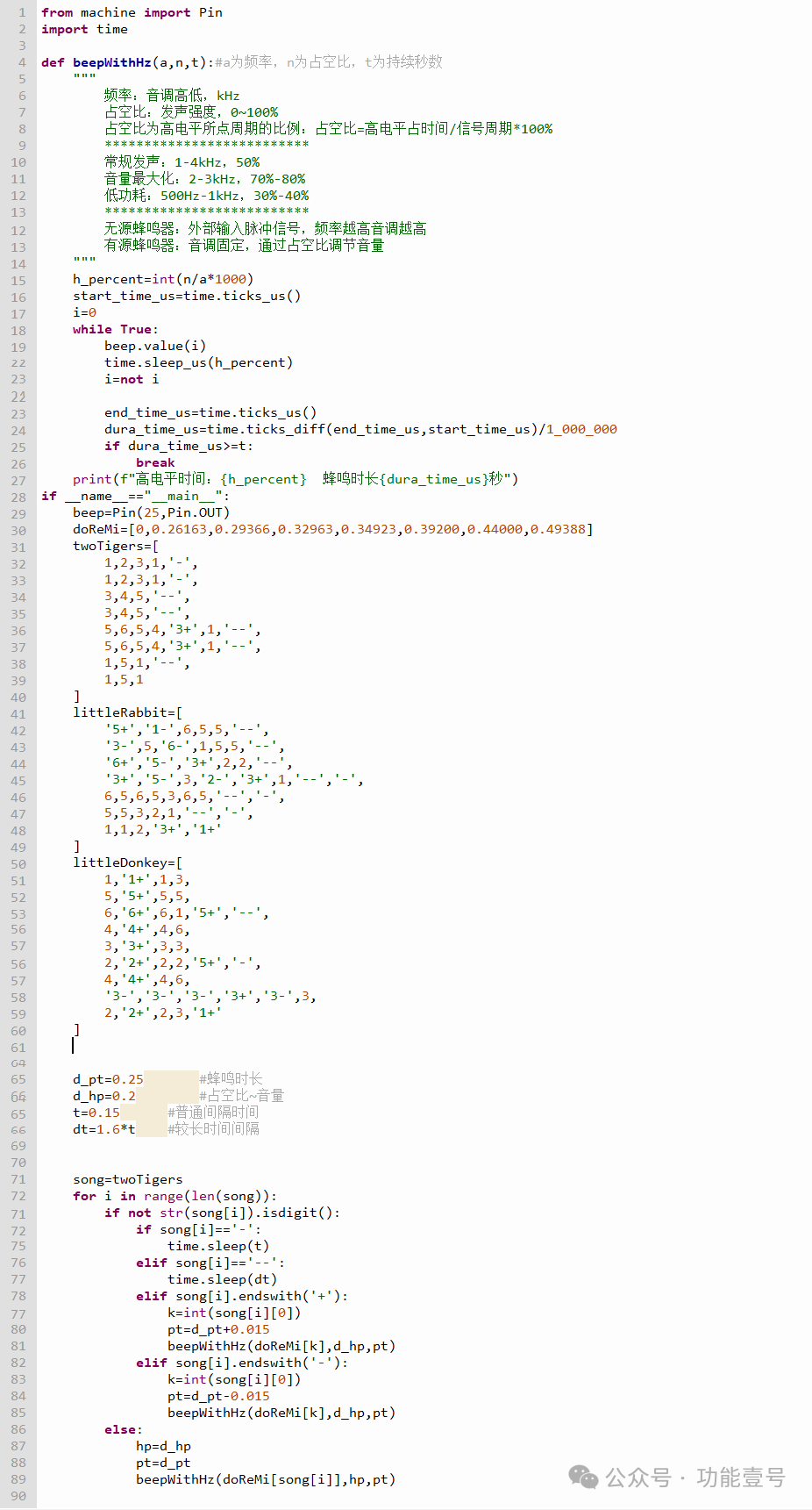Click the WeChat logo in the watermark
812x1510 pixels.
tap(583, 1477)
